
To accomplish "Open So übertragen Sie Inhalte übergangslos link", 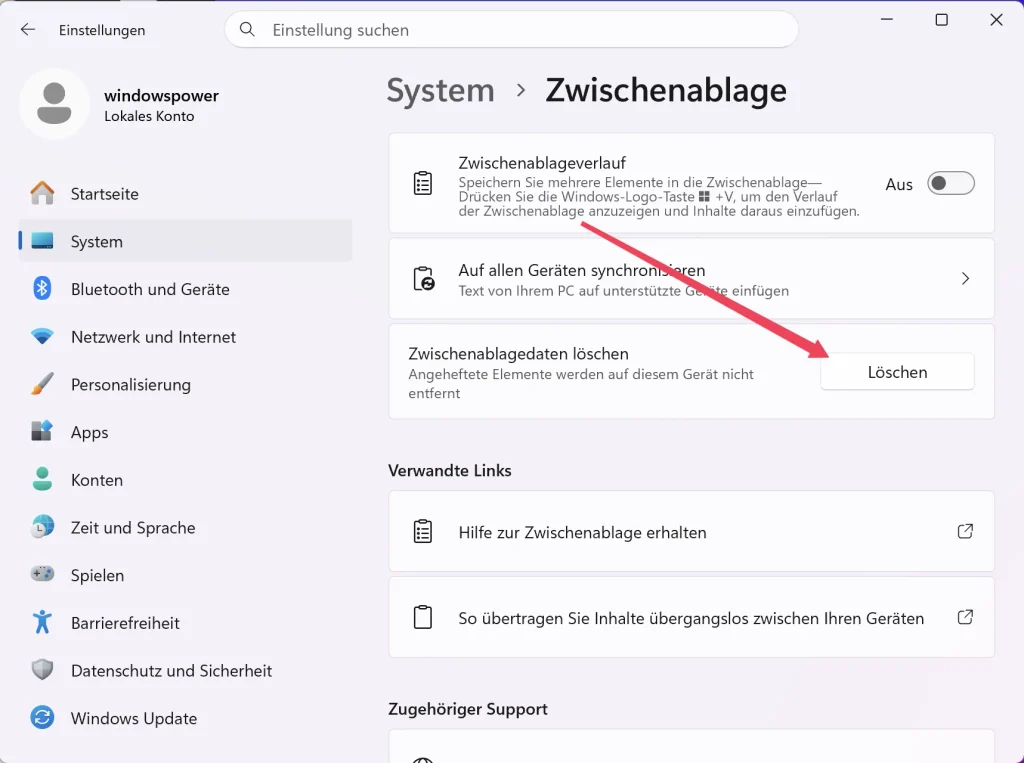I will [692, 617].
